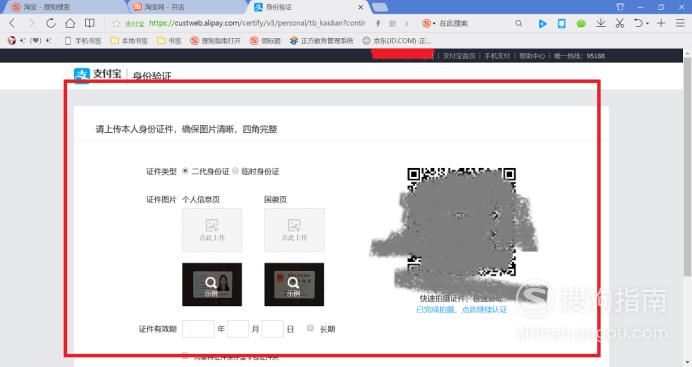Open the 京东(JD.COM) bookmark

pos(397,41)
